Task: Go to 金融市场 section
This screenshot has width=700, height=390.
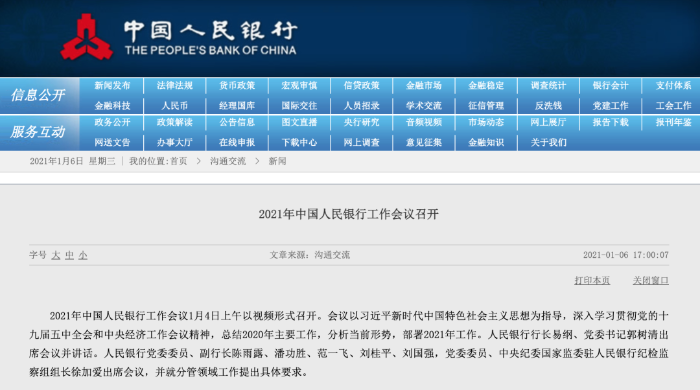Action: click(424, 86)
